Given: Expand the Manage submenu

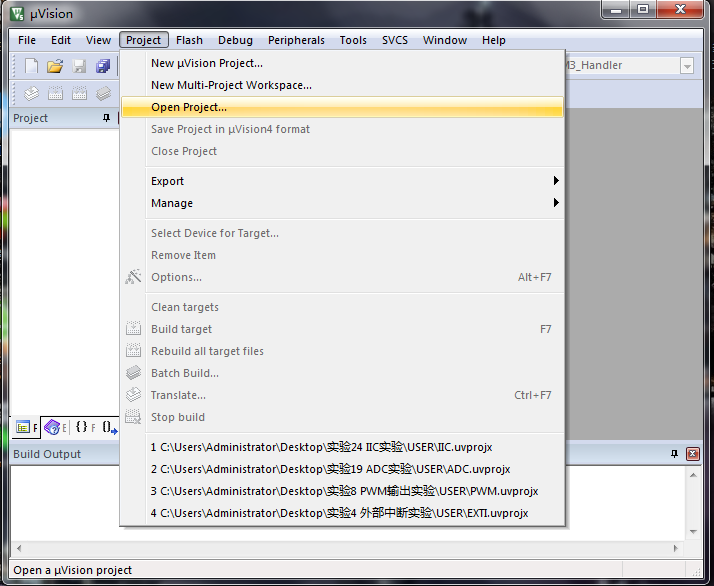Looking at the screenshot, I should tap(342, 203).
